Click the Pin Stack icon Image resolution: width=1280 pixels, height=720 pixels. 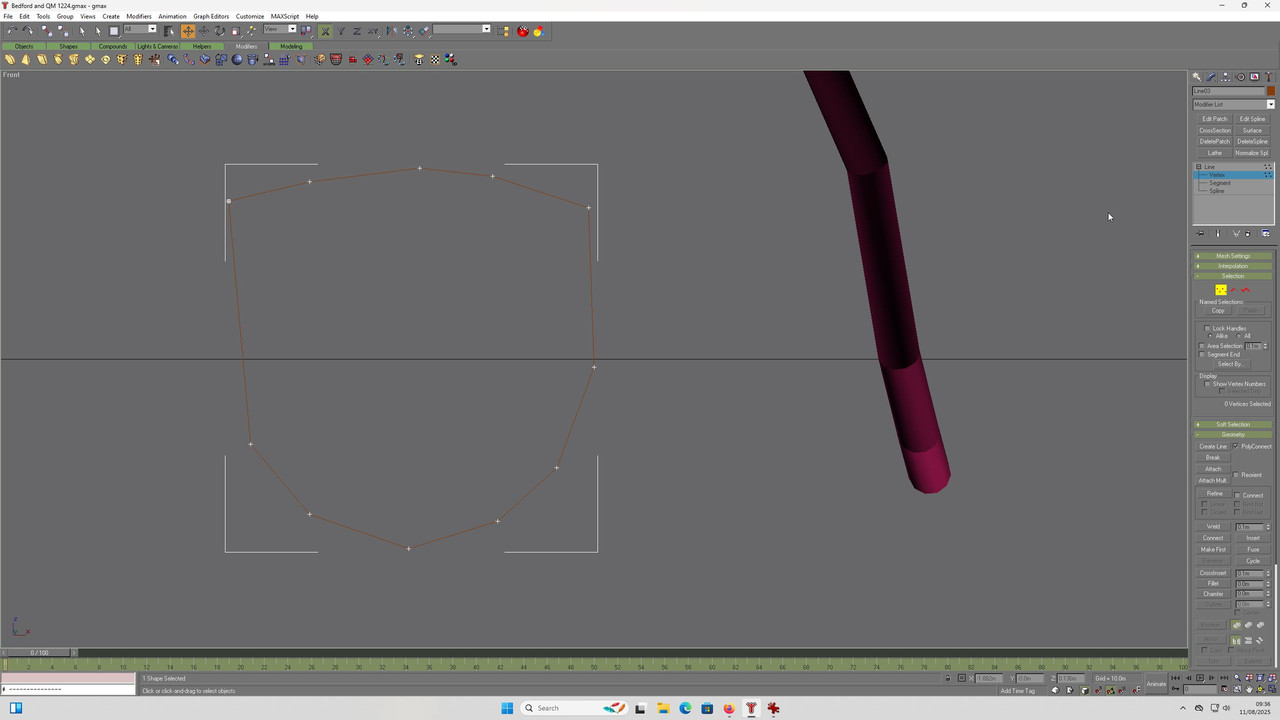pos(1201,234)
